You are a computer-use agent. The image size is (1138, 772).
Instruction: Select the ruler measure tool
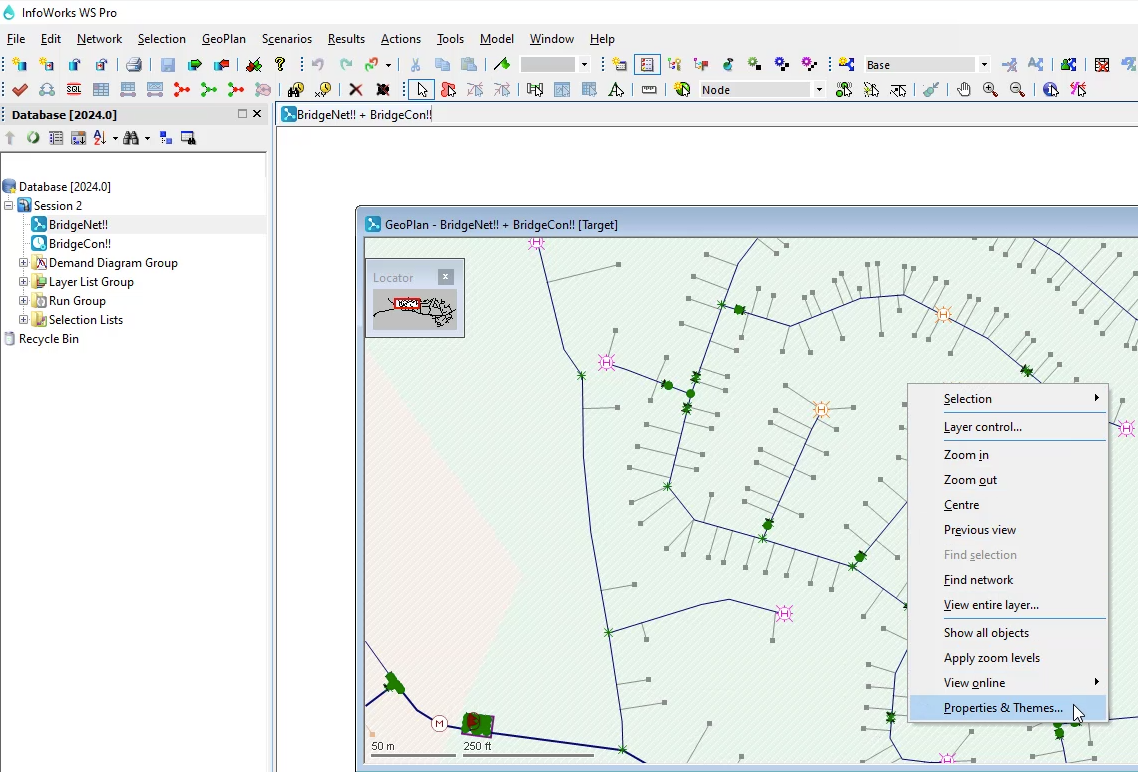tap(649, 90)
